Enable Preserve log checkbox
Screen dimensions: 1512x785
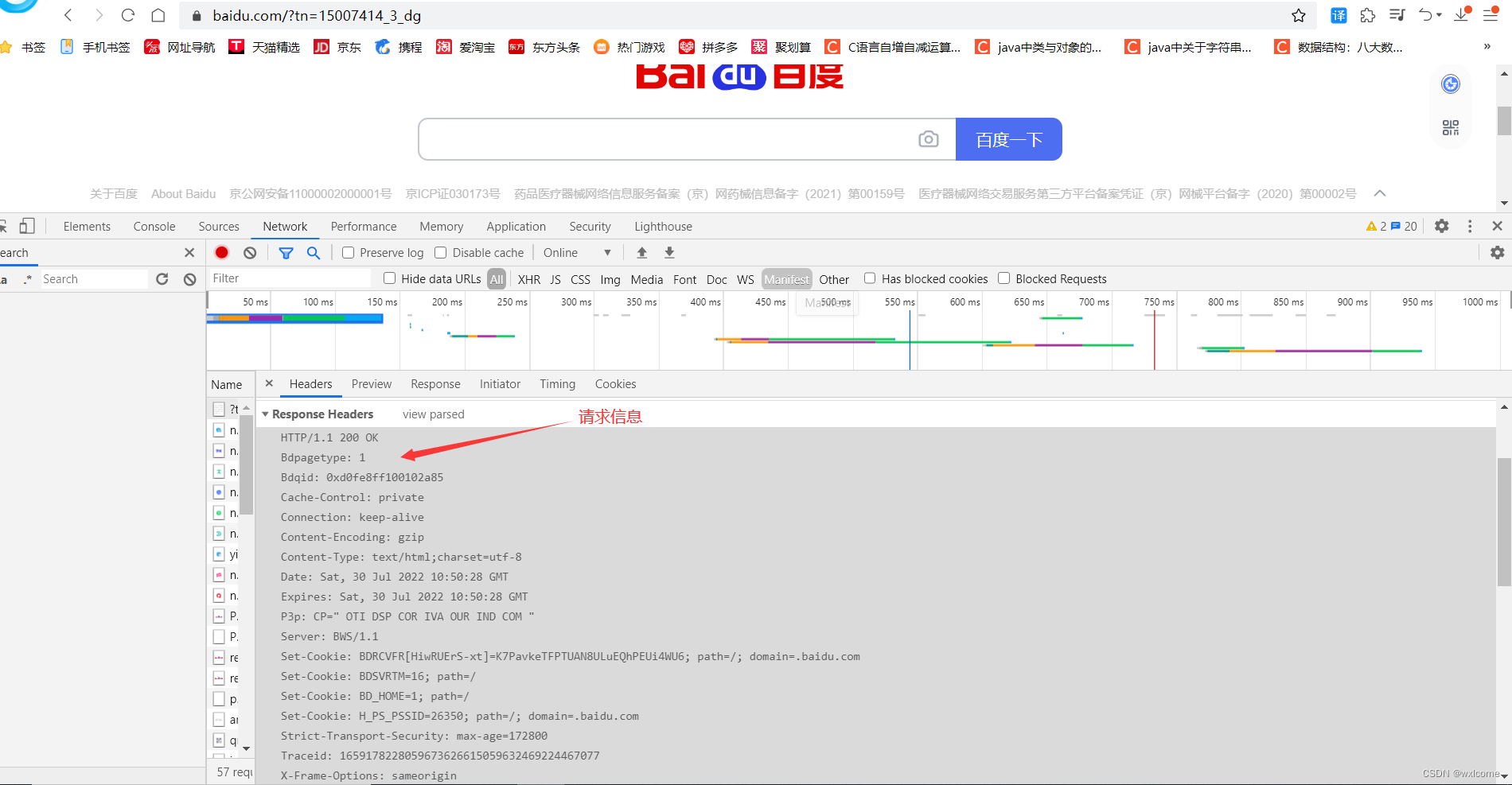[348, 252]
